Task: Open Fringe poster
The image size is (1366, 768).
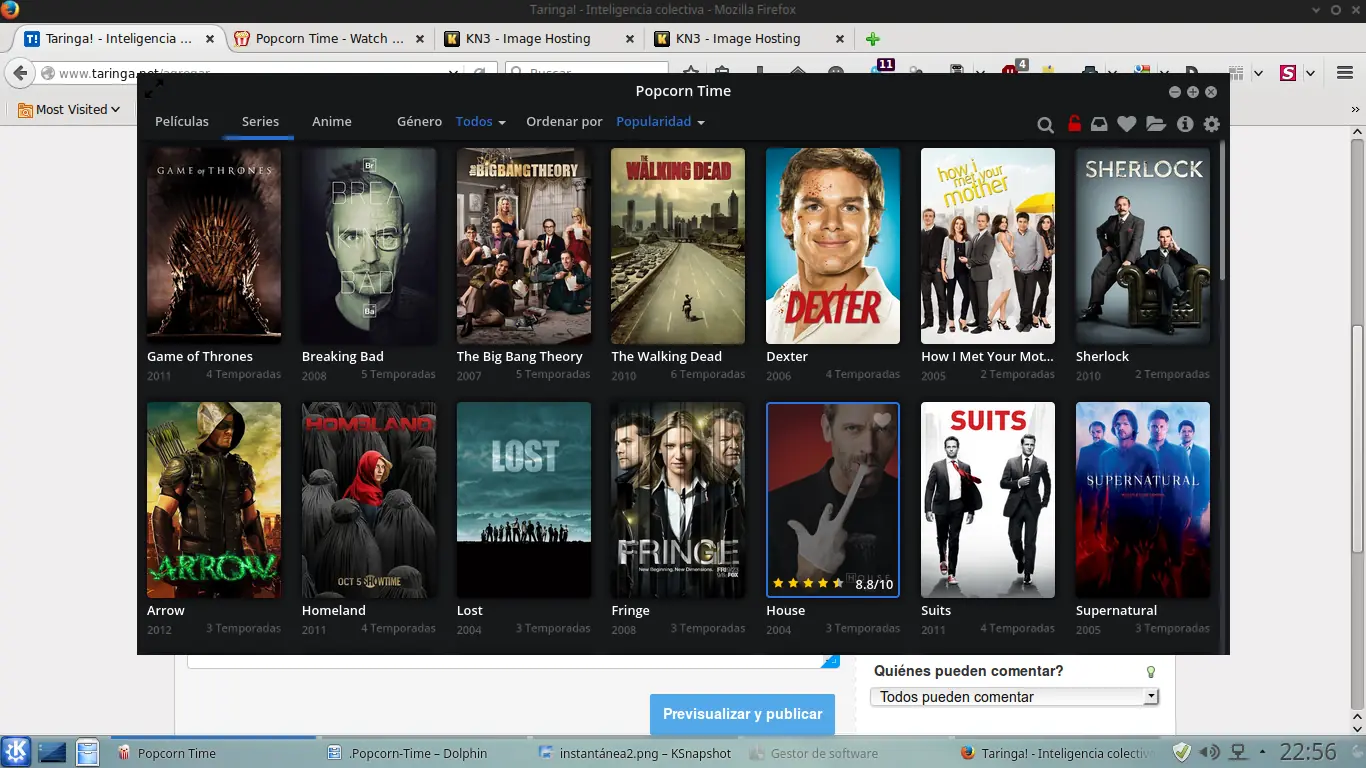Action: 678,500
